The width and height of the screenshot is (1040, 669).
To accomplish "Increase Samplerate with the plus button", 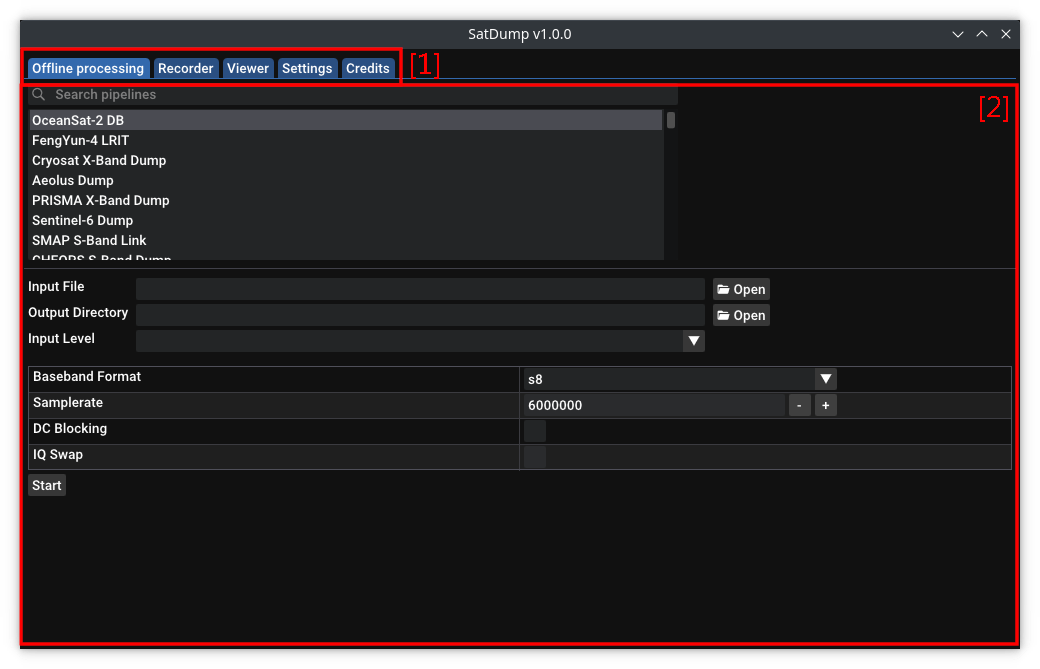I will (826, 405).
